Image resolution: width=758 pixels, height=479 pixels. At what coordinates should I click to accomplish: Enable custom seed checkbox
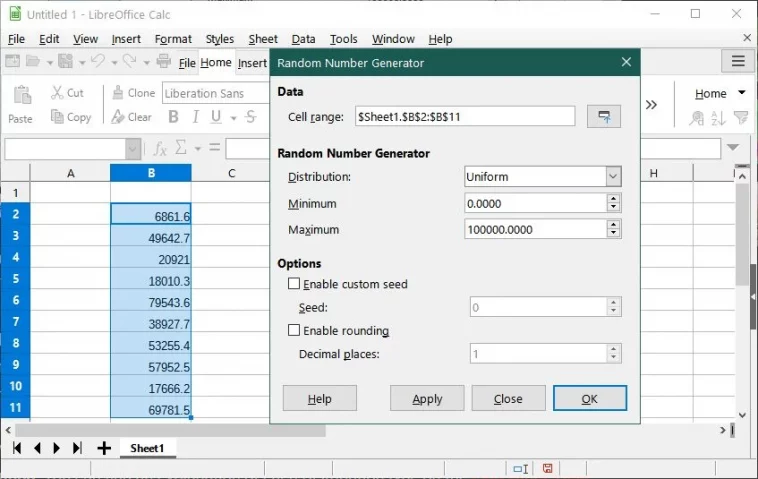(294, 284)
